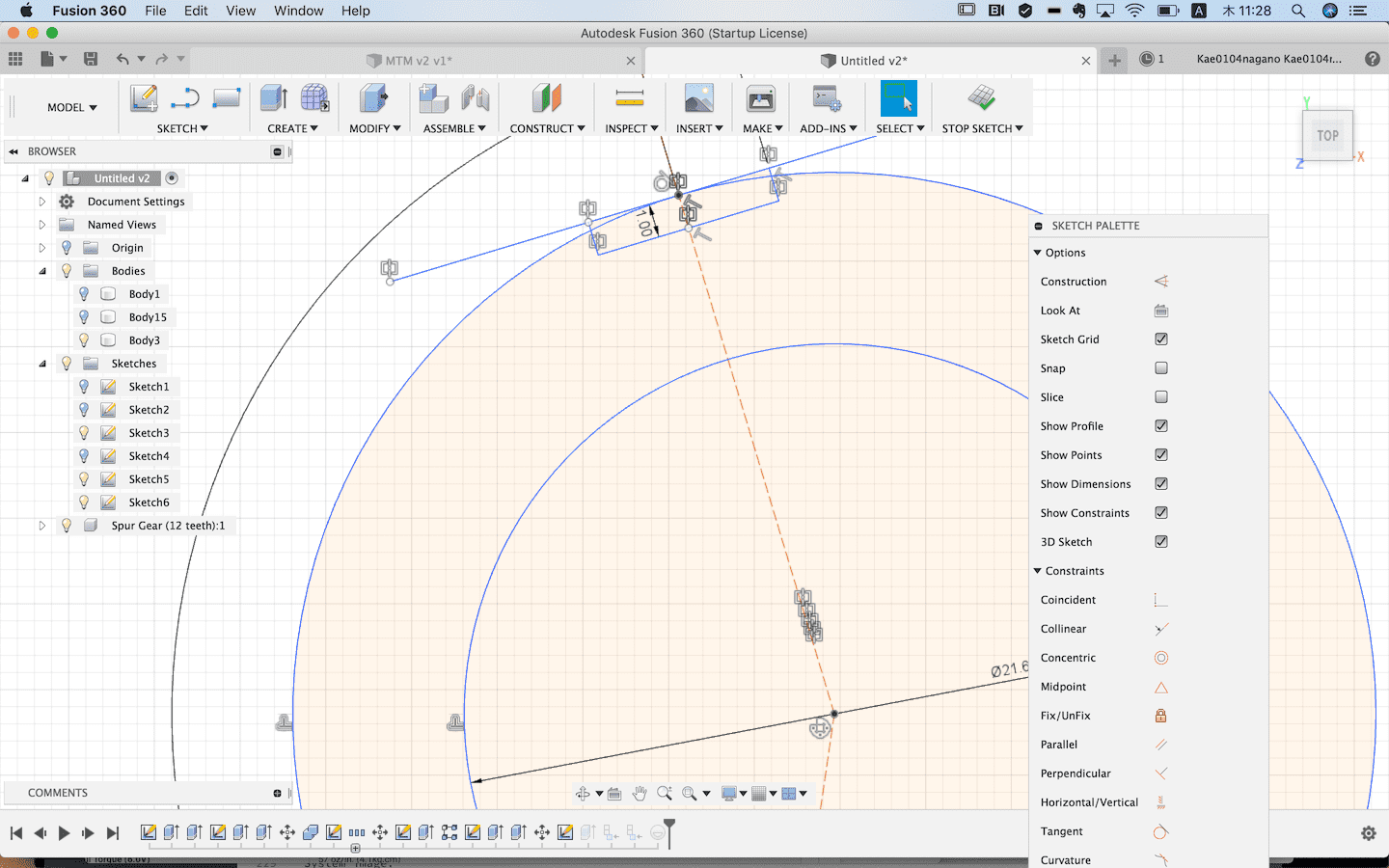This screenshot has height=868, width=1389.
Task: Enable the Snap checkbox
Action: tap(1160, 368)
